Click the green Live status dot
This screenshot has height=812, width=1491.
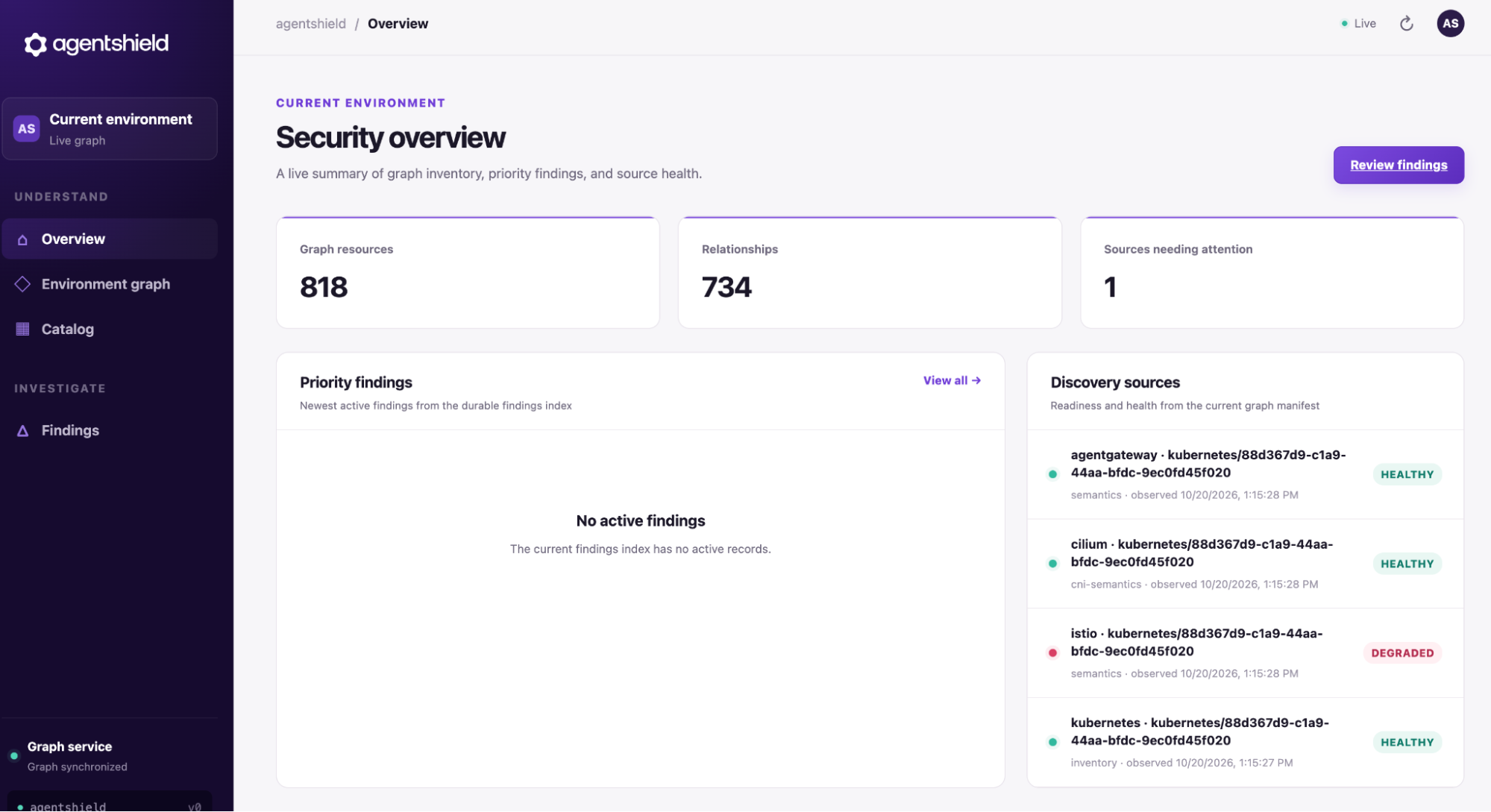[1344, 24]
